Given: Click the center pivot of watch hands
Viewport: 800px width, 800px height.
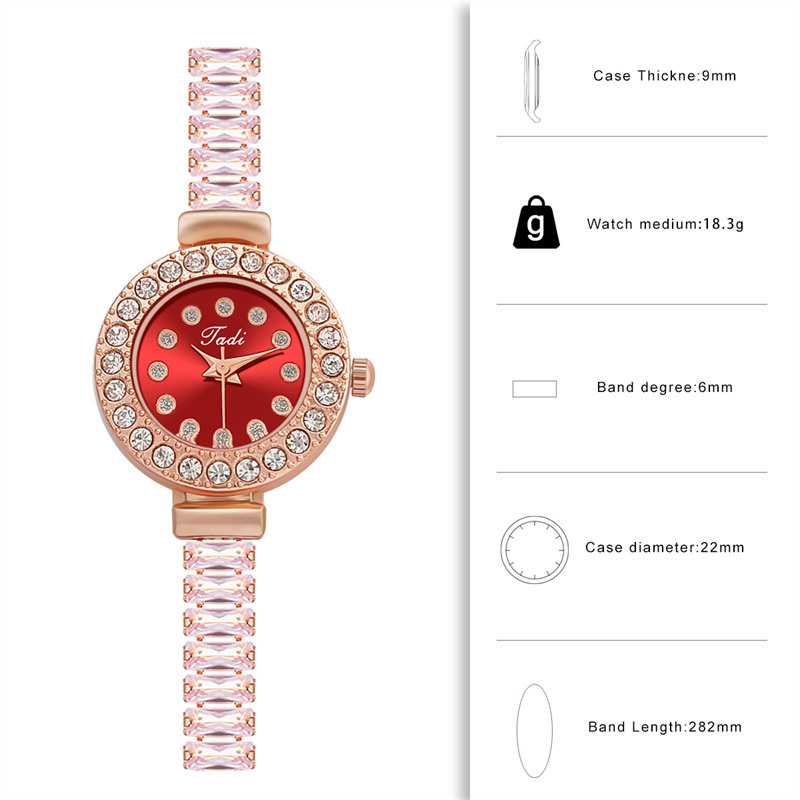Looking at the screenshot, I should [223, 366].
